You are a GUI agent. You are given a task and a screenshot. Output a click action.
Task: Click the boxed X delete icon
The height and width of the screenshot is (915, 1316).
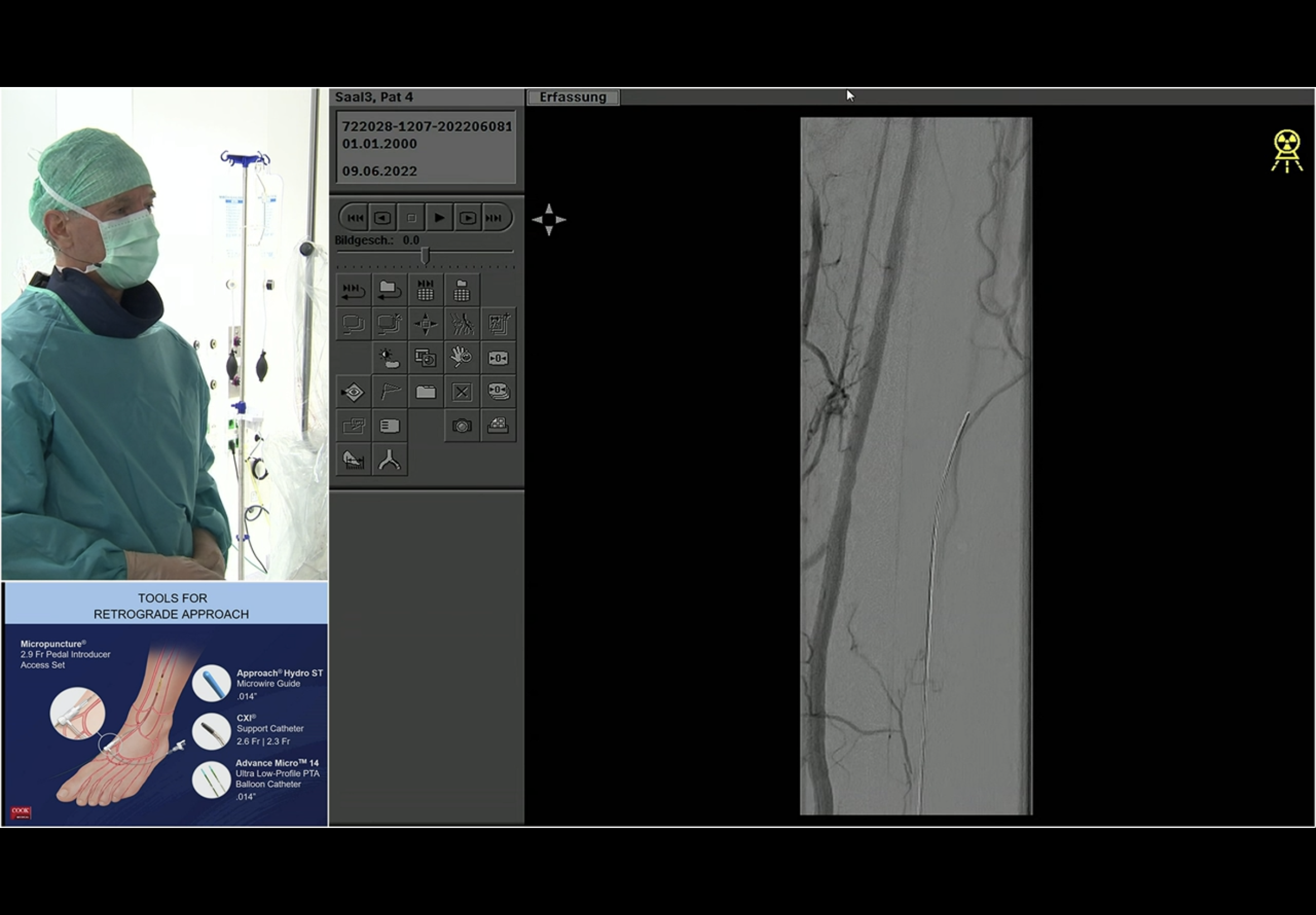(x=462, y=392)
